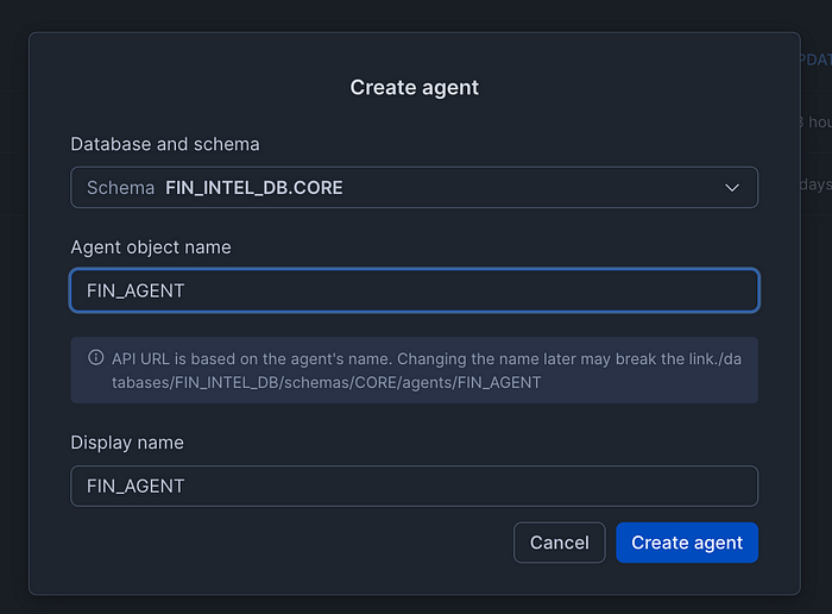
Task: Open the Schema dropdown chevron
Action: click(733, 187)
